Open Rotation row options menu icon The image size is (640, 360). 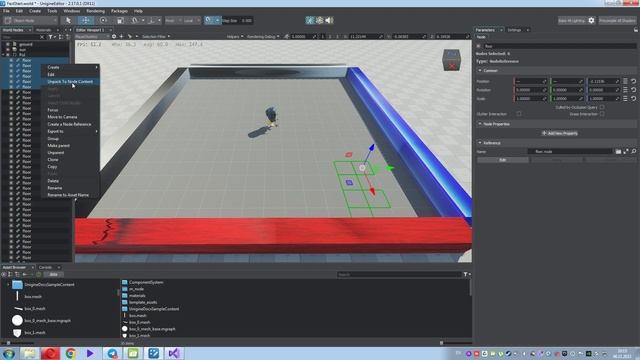[x=625, y=90]
